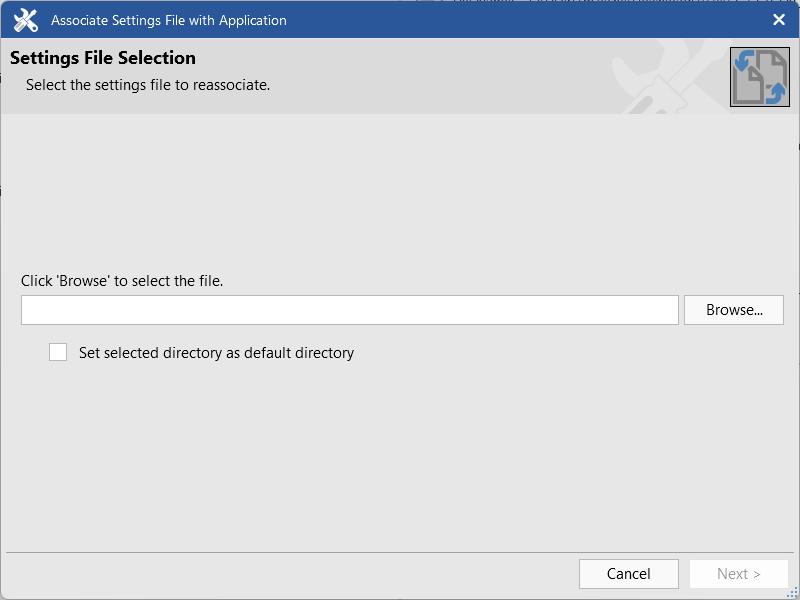Image resolution: width=800 pixels, height=600 pixels.
Task: Click the 'Set selected directory as default directory' label
Action: coord(216,353)
